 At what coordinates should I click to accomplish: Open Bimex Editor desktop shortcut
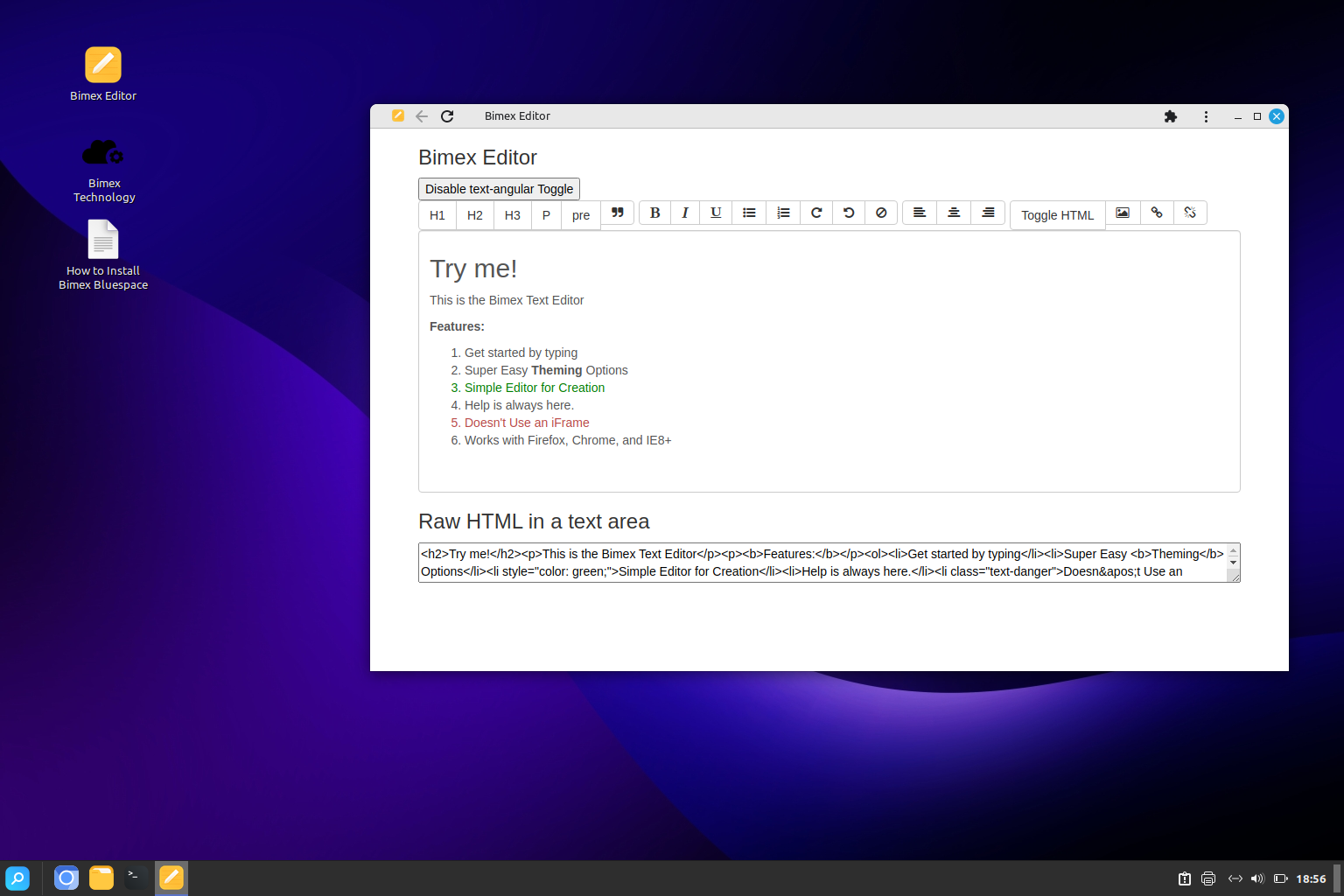click(103, 74)
